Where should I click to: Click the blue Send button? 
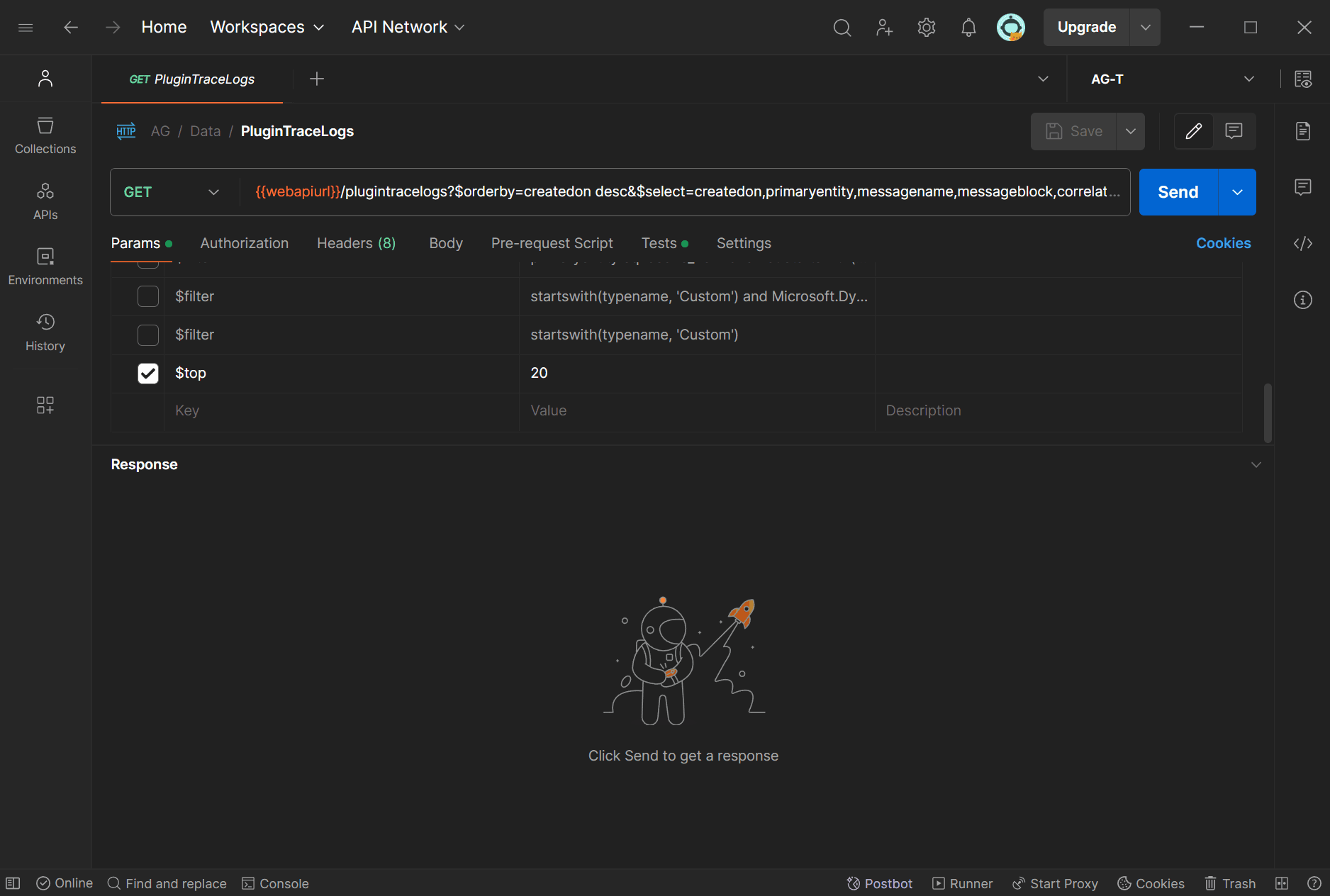1178,192
